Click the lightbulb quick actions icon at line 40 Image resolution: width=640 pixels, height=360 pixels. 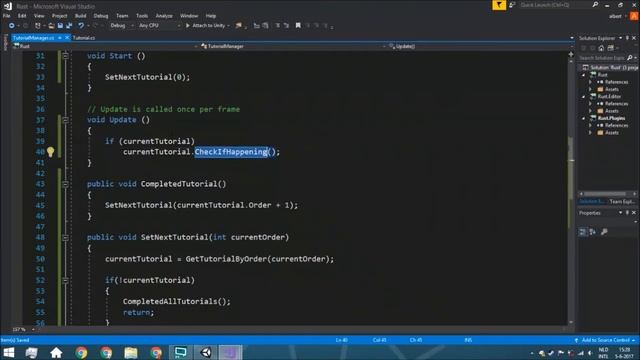tap(50, 152)
